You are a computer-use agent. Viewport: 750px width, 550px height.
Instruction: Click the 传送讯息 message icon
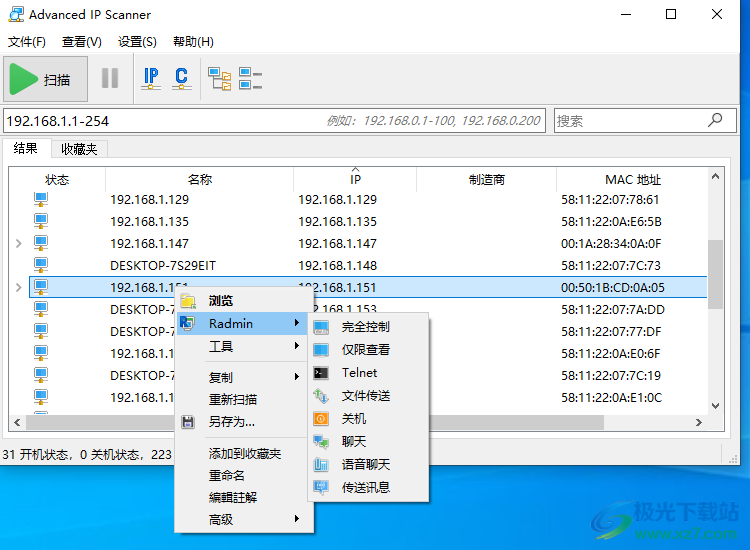point(321,487)
